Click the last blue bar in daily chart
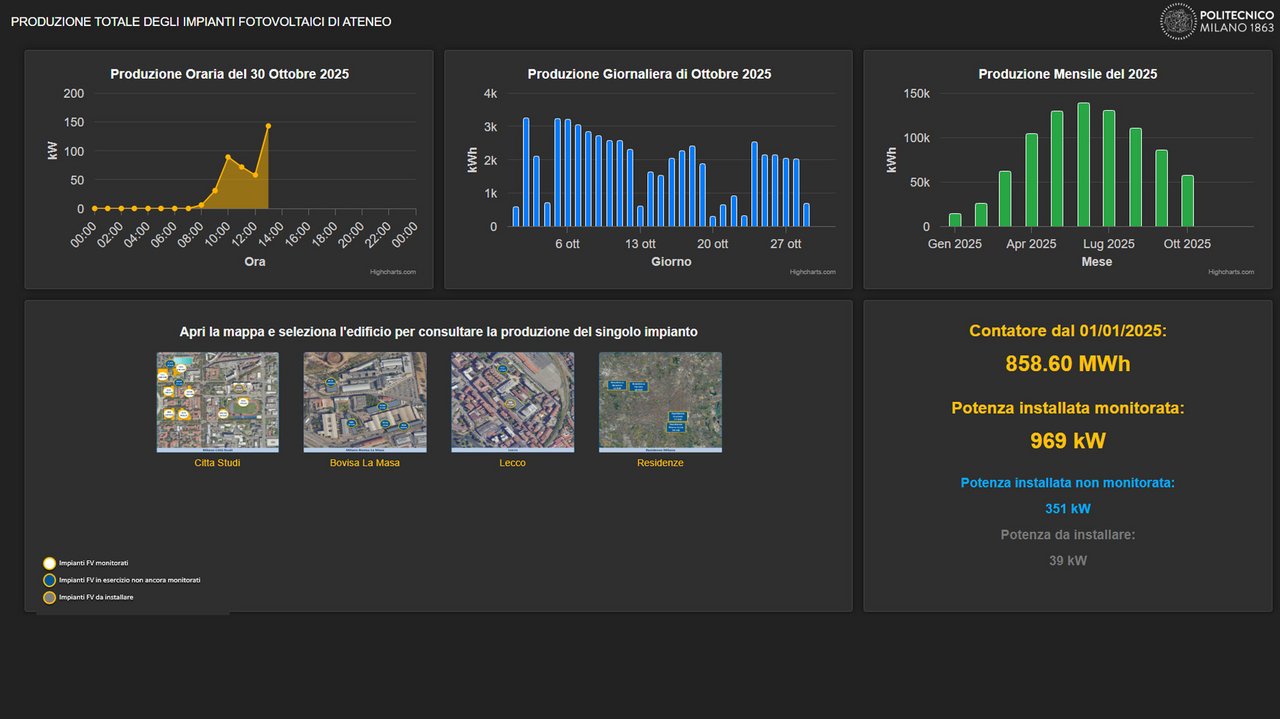Screen dimensions: 1280x719 (806, 215)
